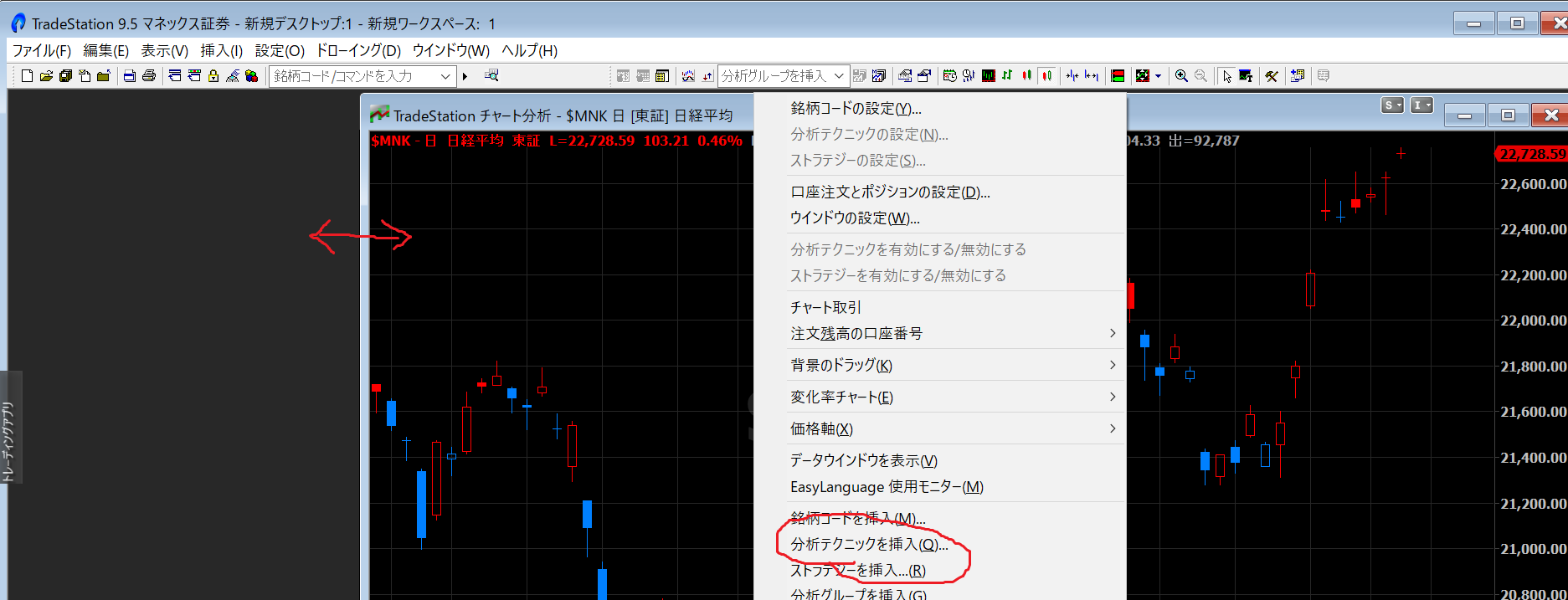
Task: Choose データウインドウを表示(V) entry
Action: click(864, 460)
